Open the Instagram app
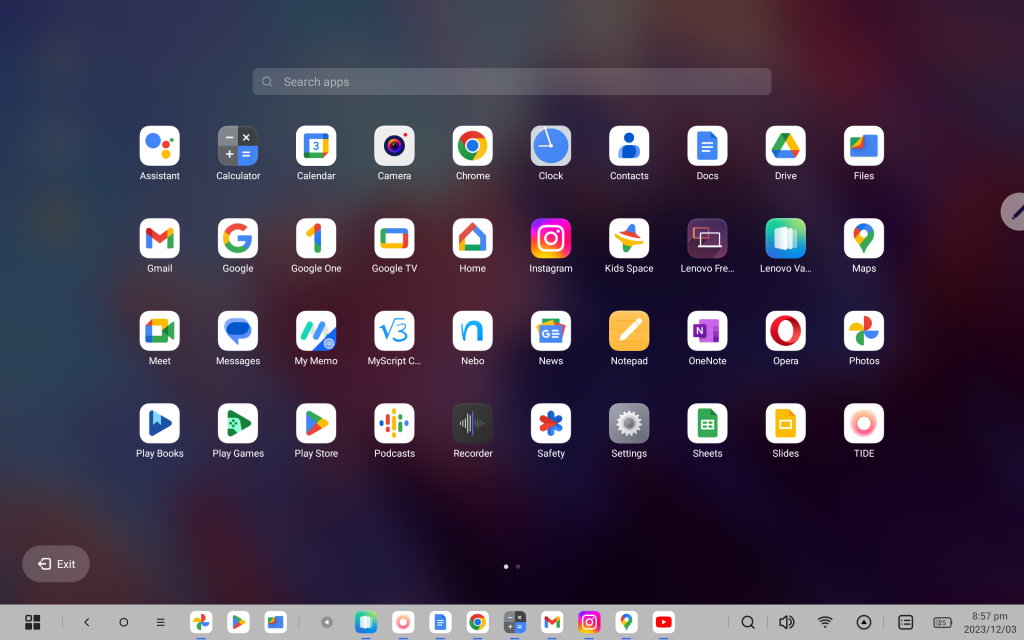 coord(551,239)
